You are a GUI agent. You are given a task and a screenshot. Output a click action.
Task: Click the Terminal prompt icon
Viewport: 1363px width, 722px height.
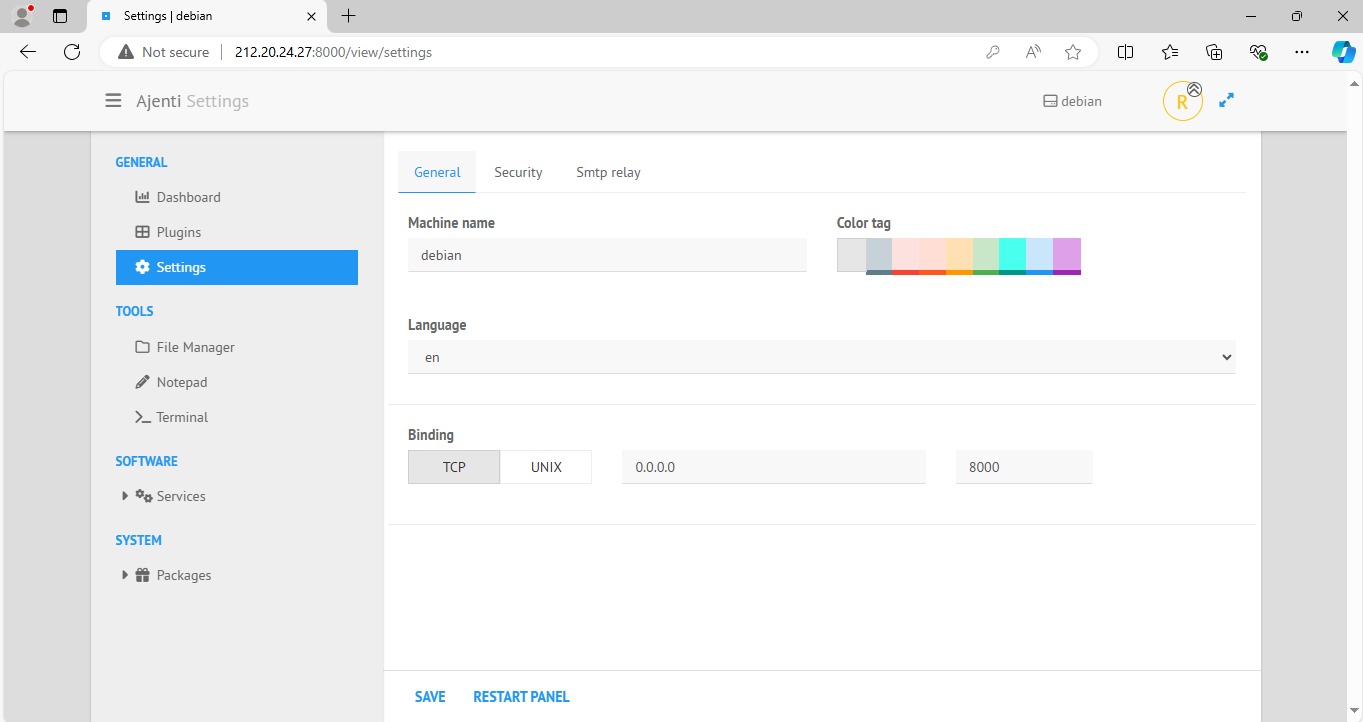(142, 417)
